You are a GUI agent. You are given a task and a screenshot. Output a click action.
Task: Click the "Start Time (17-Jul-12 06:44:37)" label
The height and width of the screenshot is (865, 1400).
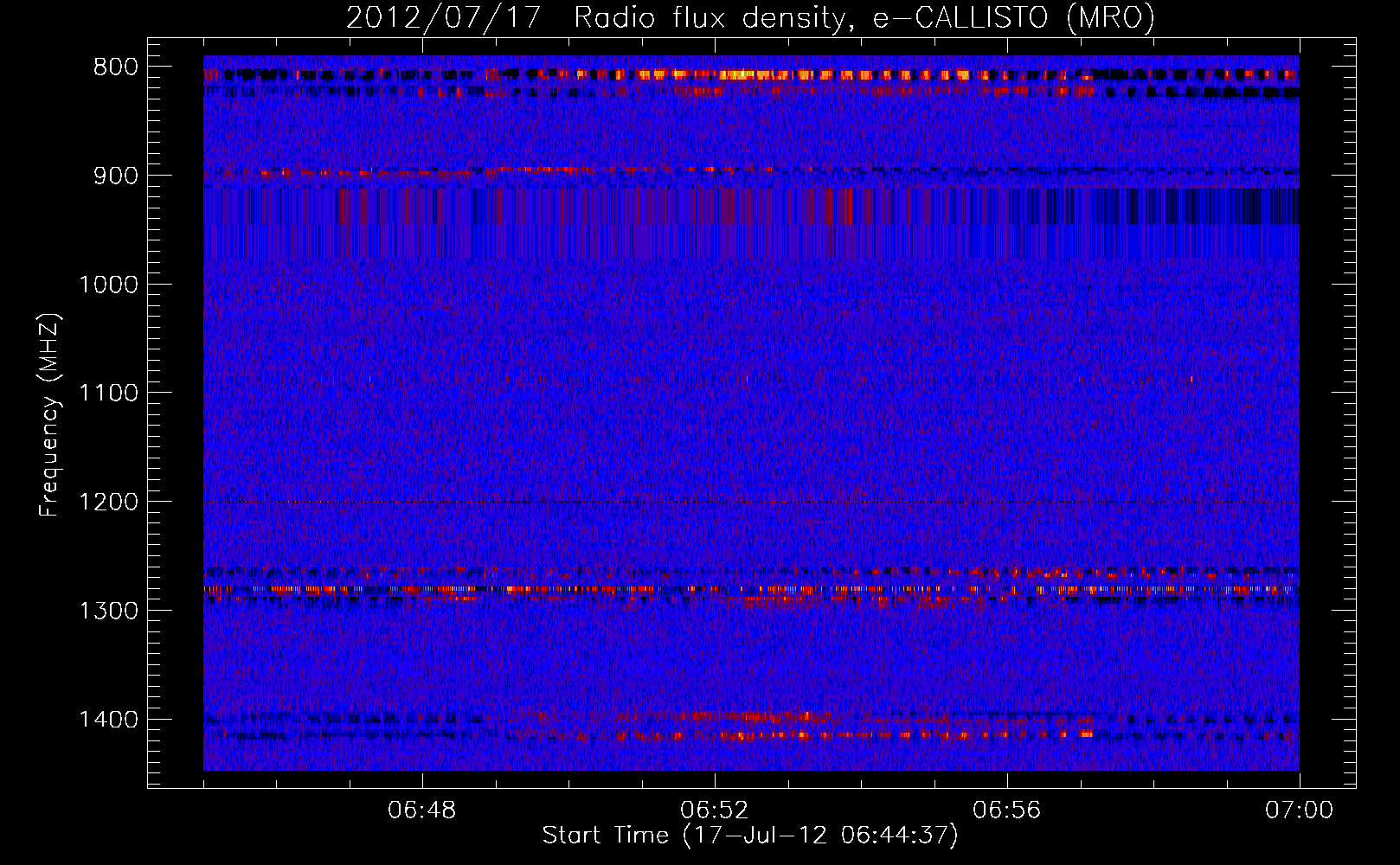(x=750, y=836)
